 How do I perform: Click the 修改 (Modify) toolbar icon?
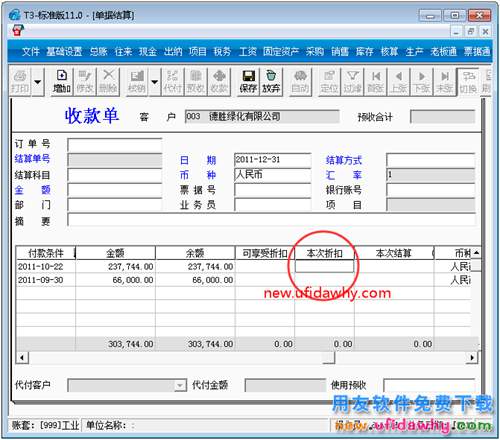(85, 82)
